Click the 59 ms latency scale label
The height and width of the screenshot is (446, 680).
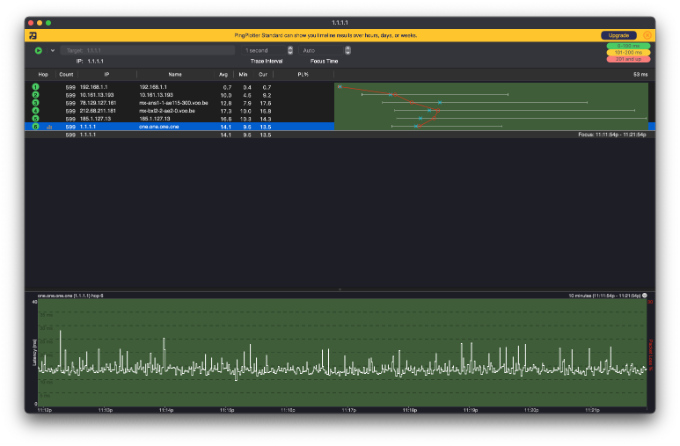coord(640,75)
